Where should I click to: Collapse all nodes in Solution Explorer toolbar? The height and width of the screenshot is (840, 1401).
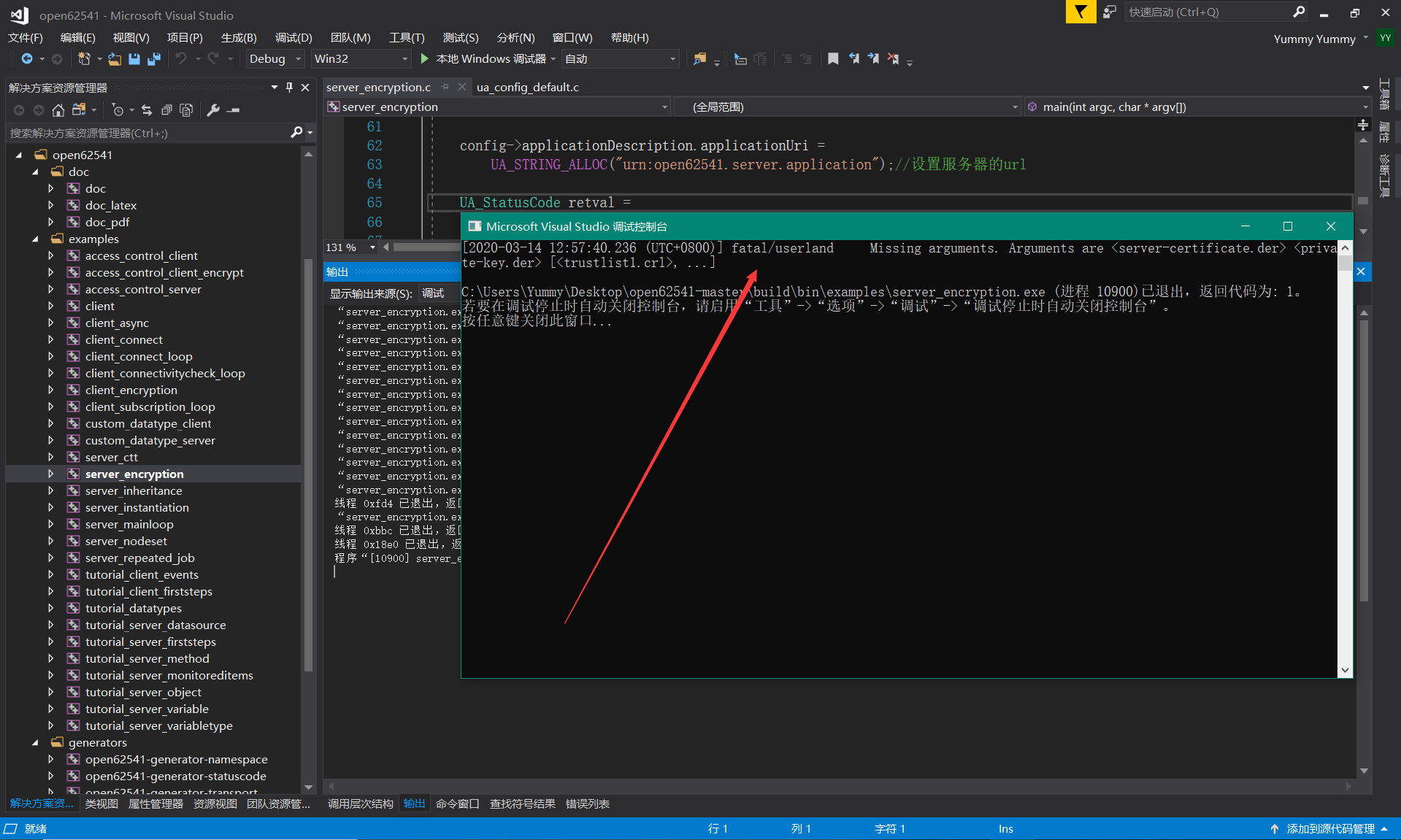tap(166, 110)
